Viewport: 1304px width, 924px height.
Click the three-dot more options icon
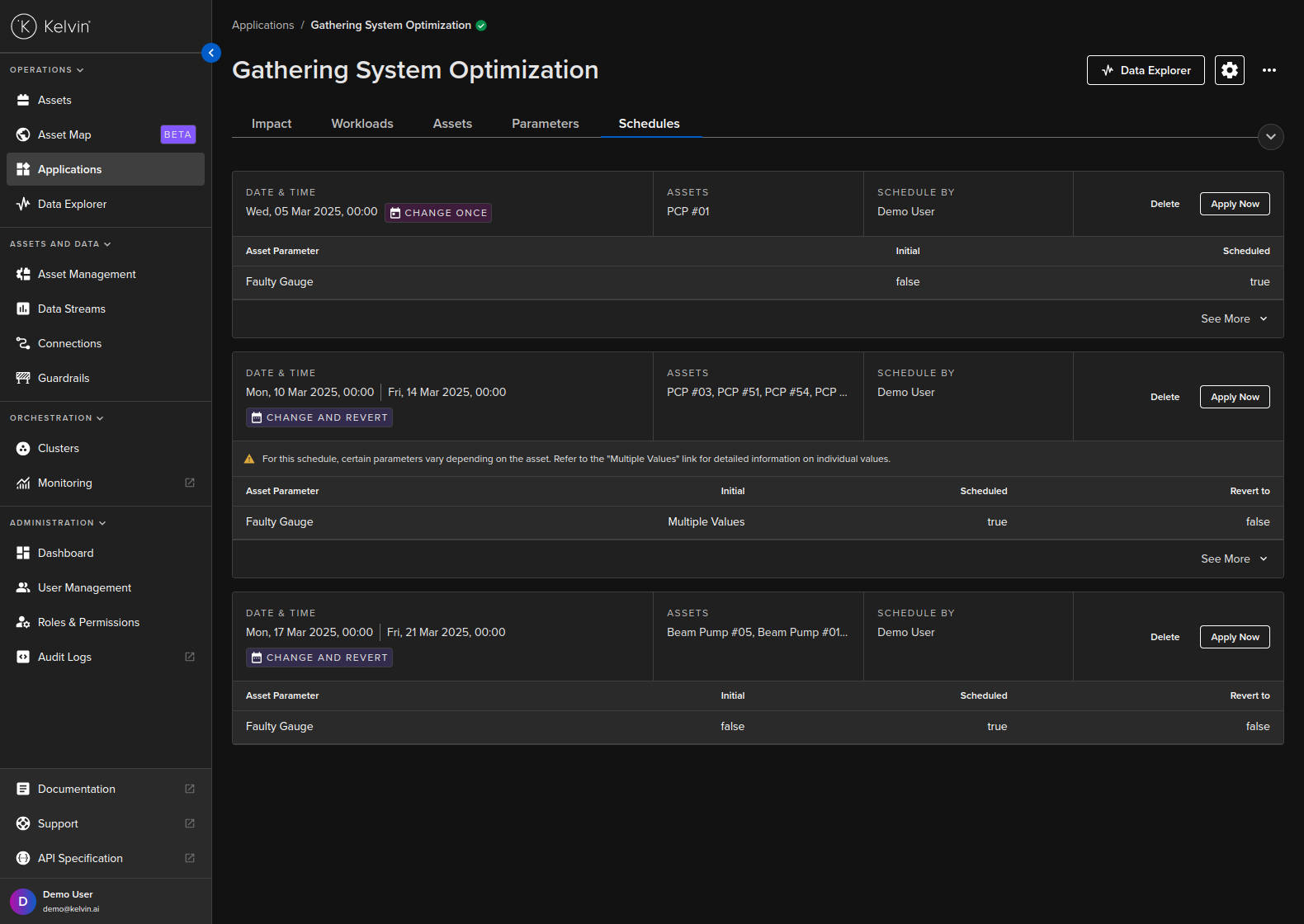tap(1269, 70)
